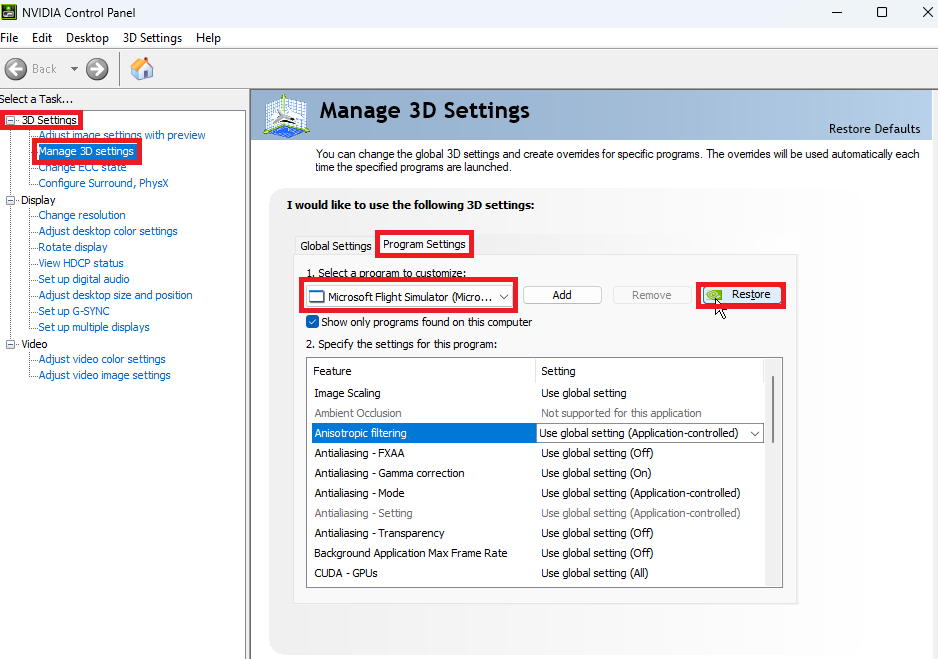Click the Add button
The width and height of the screenshot is (938, 659).
click(x=562, y=295)
